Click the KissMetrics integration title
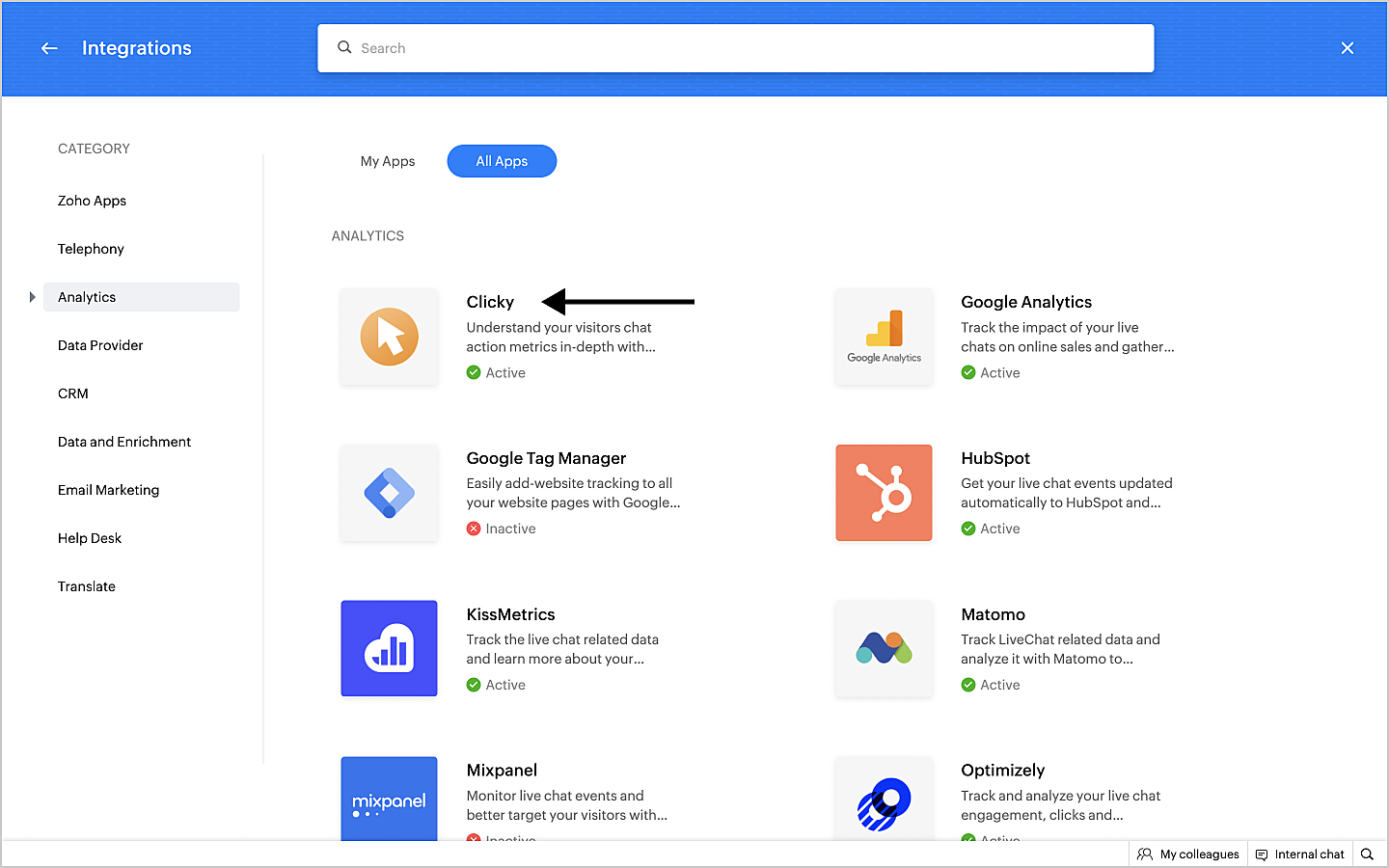The width and height of the screenshot is (1389, 868). click(x=510, y=614)
